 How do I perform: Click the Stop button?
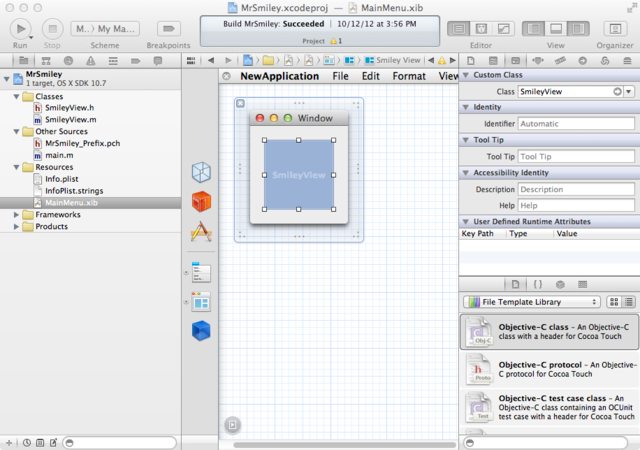click(52, 29)
